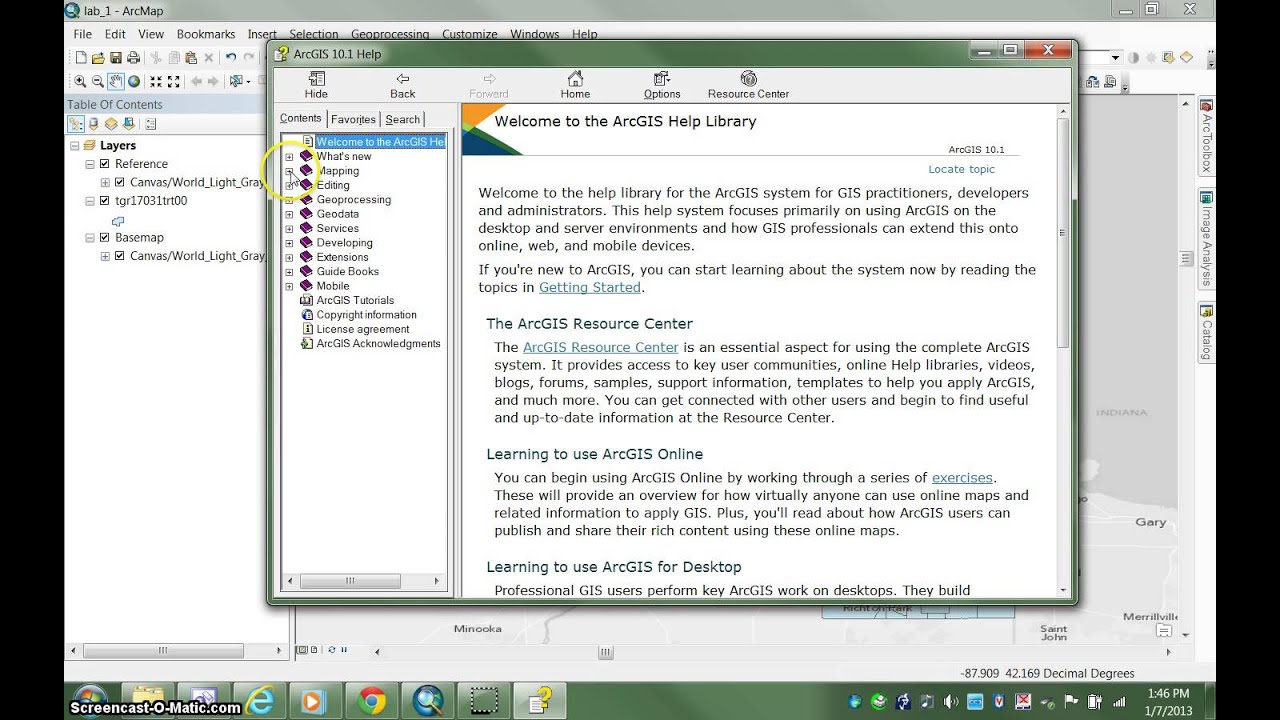
Task: Click the tgr17031trt00 polygon symbol
Action: coord(119,221)
